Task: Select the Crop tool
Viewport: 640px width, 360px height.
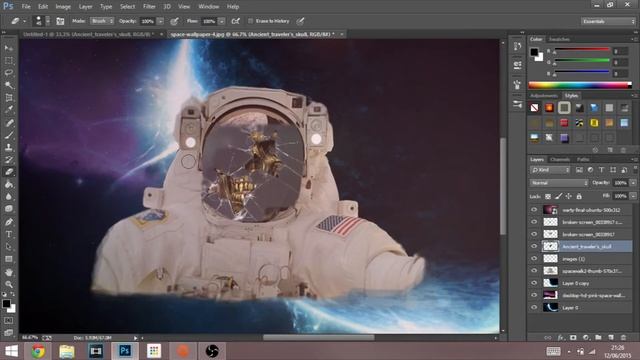Action: (x=9, y=98)
